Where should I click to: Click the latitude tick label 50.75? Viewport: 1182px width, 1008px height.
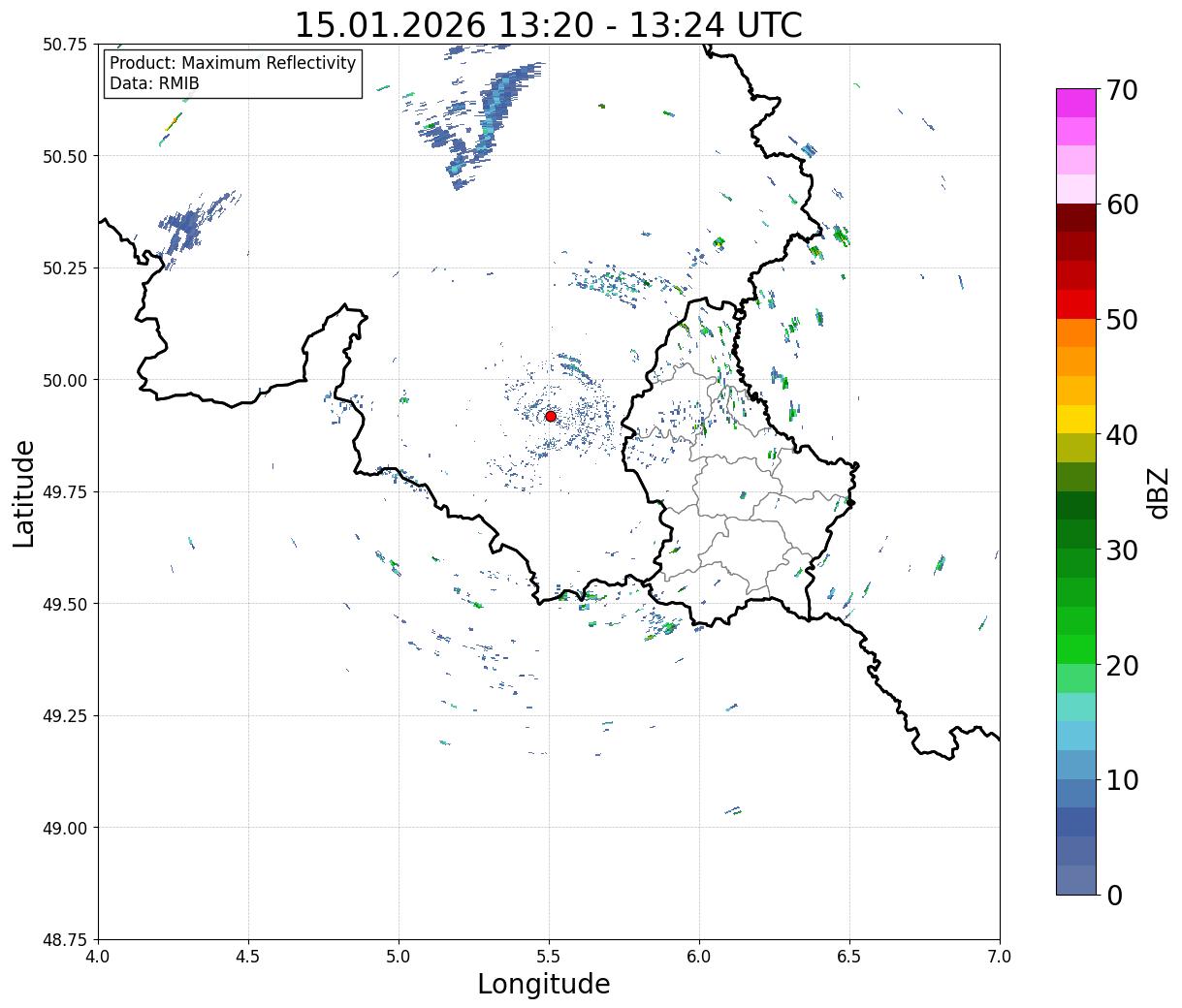[x=65, y=45]
